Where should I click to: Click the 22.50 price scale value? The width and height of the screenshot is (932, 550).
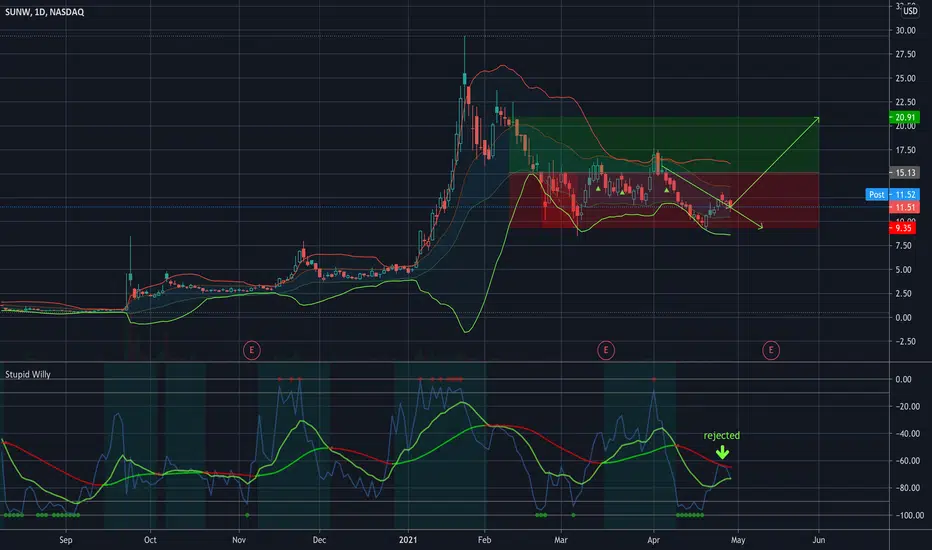pyautogui.click(x=905, y=102)
